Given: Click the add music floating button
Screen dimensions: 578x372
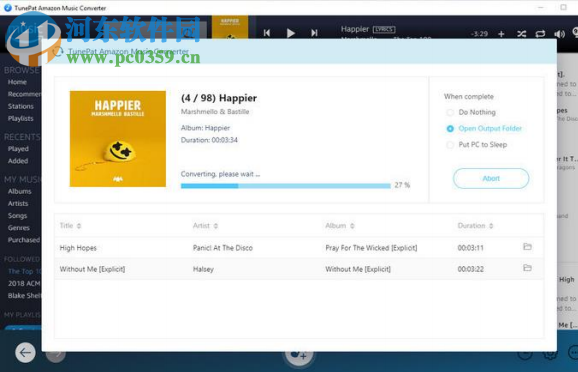Looking at the screenshot, I should pos(299,355).
